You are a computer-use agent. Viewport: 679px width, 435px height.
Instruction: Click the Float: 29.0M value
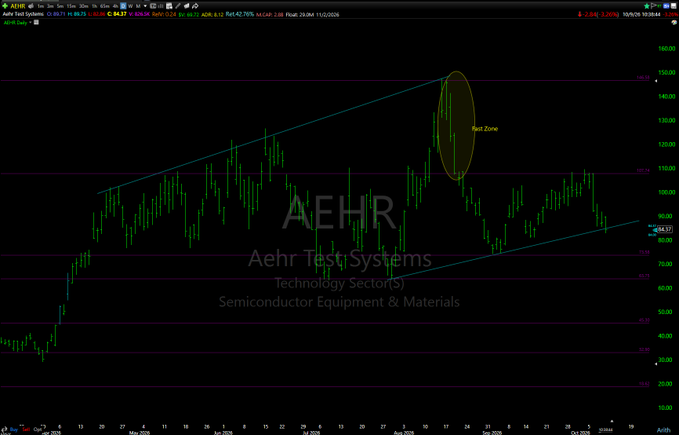pyautogui.click(x=300, y=14)
